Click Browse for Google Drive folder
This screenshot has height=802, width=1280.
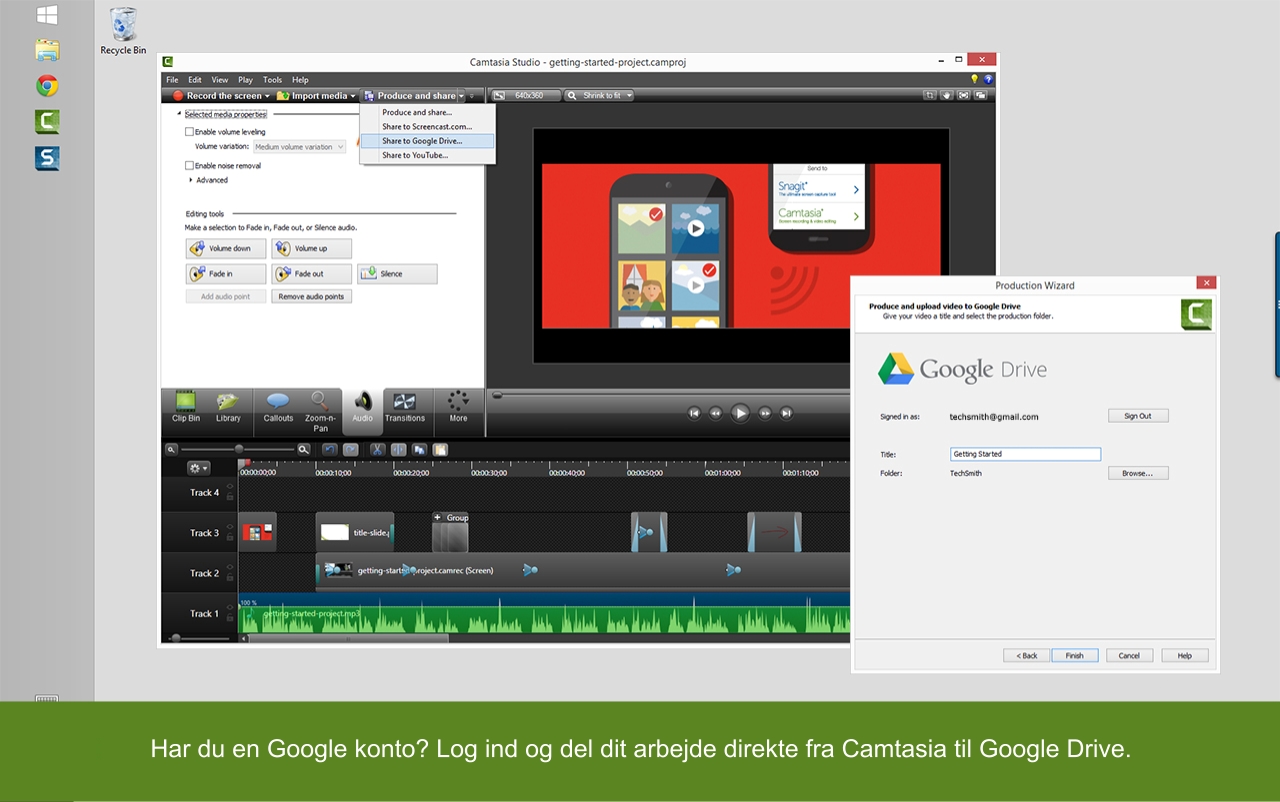pyautogui.click(x=1138, y=473)
